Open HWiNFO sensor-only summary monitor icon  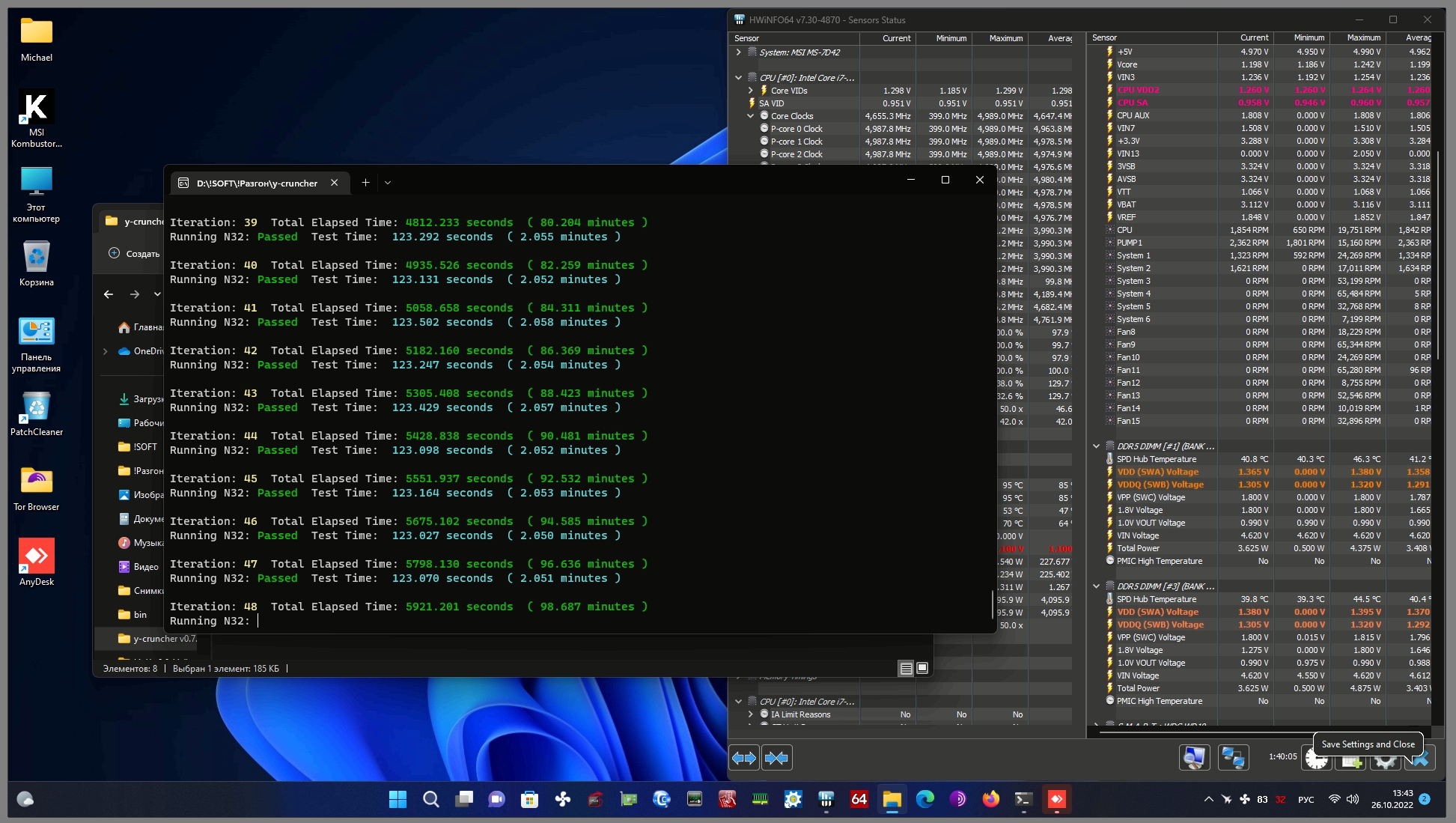click(x=1194, y=758)
